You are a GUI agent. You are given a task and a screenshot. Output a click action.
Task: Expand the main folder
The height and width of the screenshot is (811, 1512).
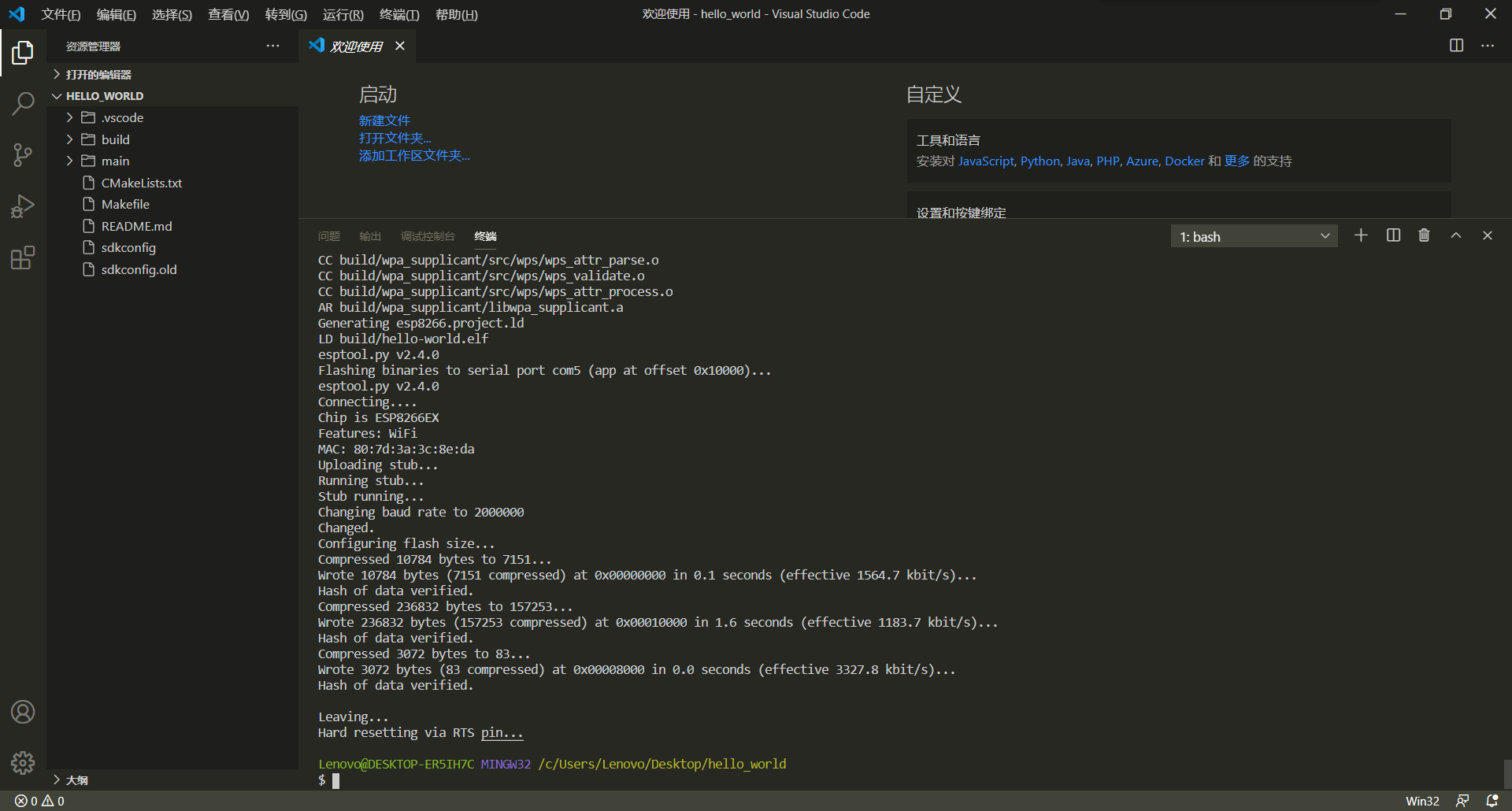[x=172, y=161]
